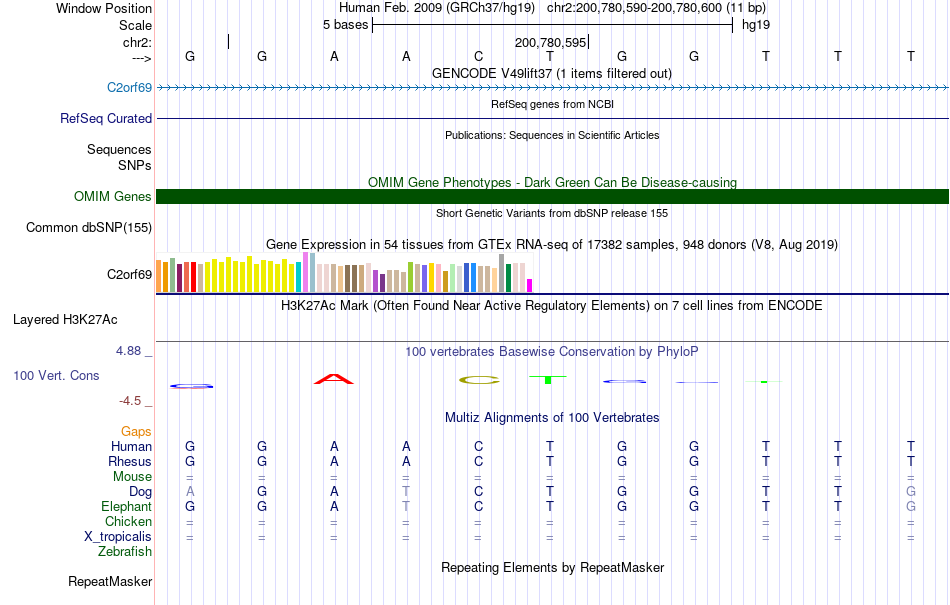Image resolution: width=950 pixels, height=605 pixels.
Task: Click the gray tall GTEx expression bar
Action: pyautogui.click(x=502, y=273)
